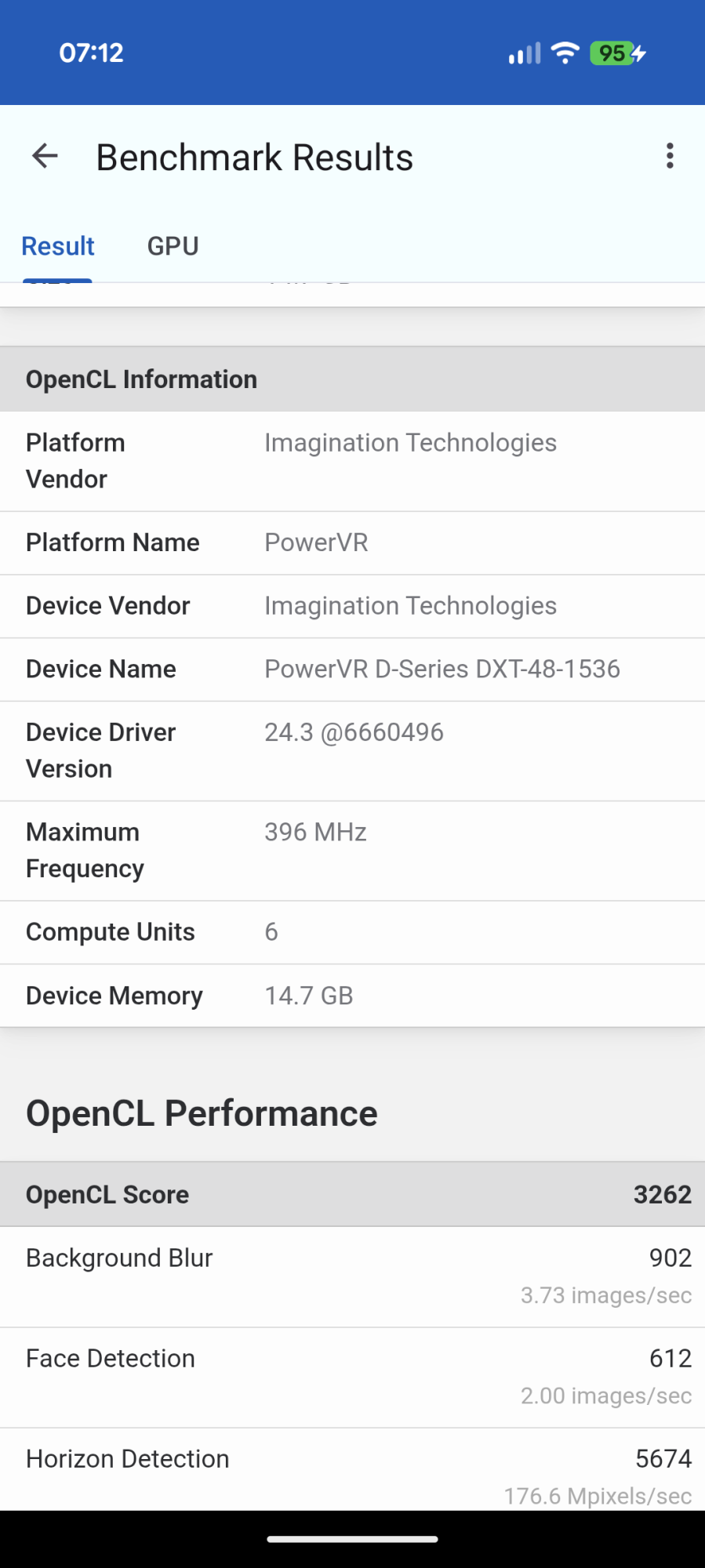Tap the Face Detection result row

tap(352, 1377)
